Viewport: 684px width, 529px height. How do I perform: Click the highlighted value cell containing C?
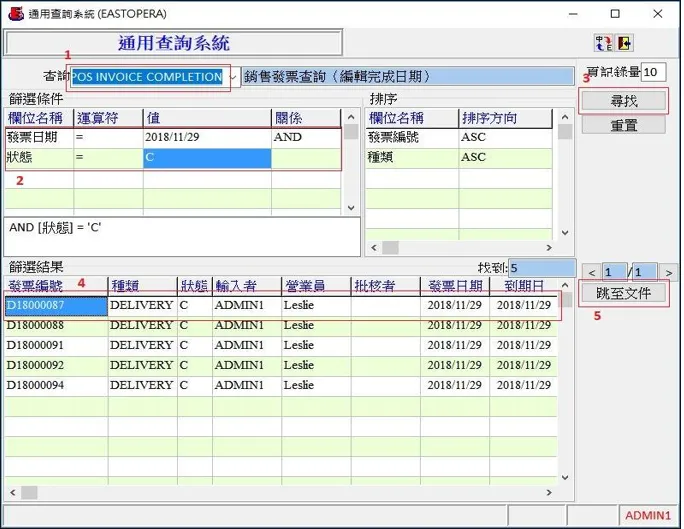206,158
